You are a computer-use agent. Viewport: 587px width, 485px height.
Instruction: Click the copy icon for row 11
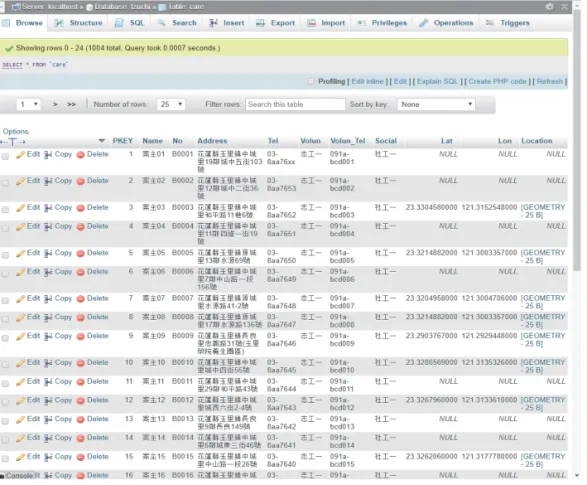(x=48, y=382)
